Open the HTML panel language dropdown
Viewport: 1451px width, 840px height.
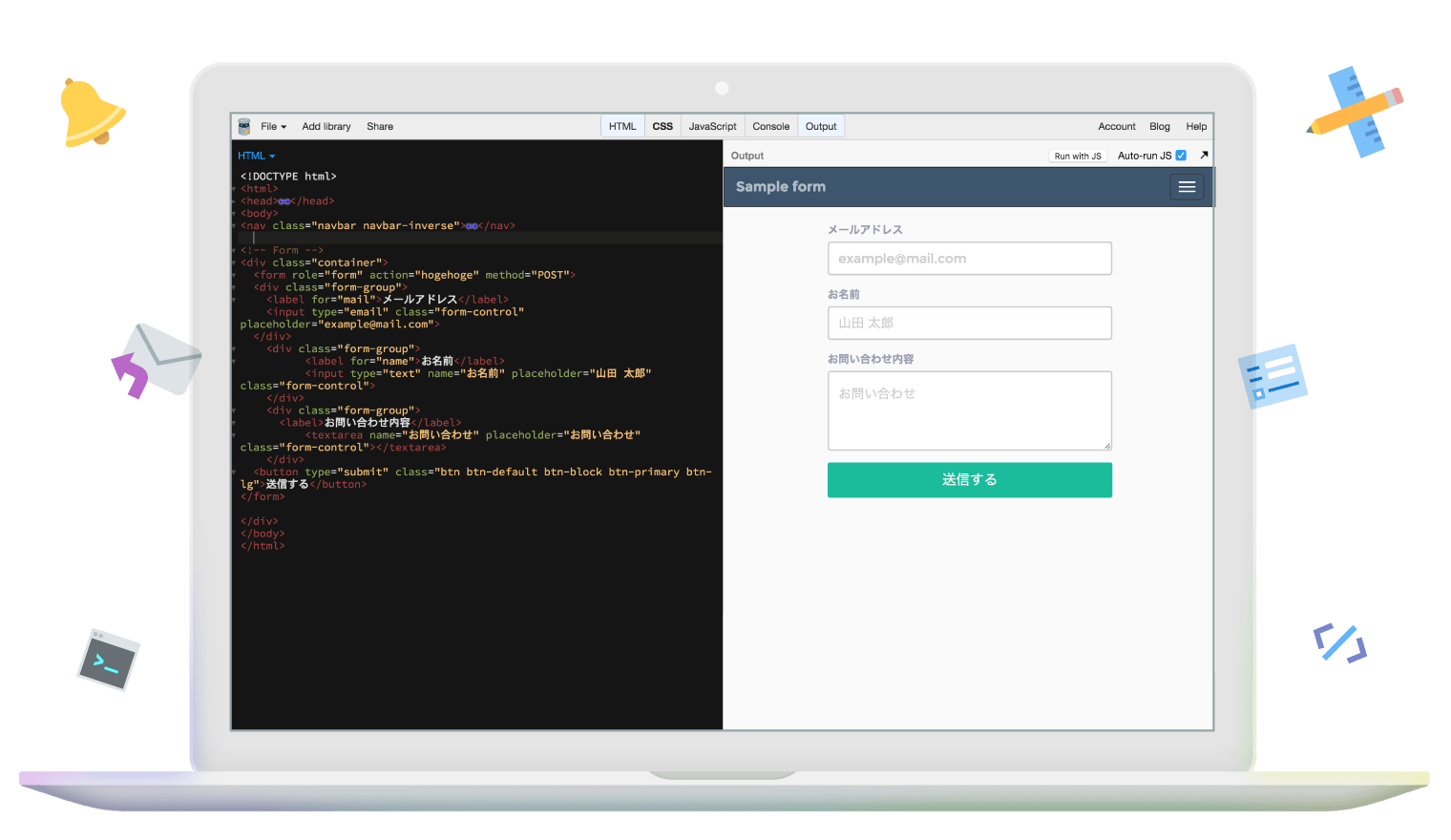pyautogui.click(x=256, y=156)
